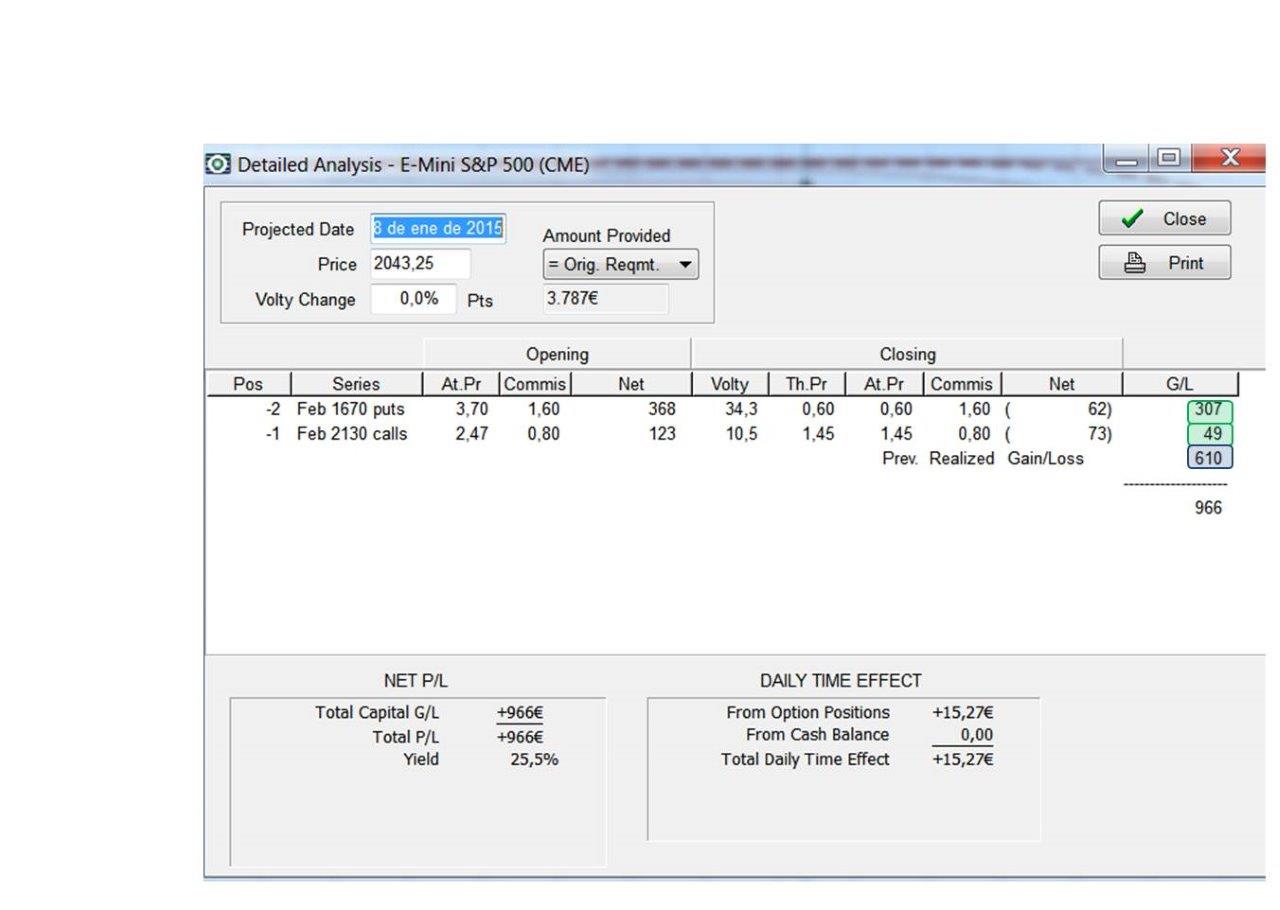Click the 3,70 opening price cell
Viewport: 1280px width, 910px height.
tap(472, 409)
